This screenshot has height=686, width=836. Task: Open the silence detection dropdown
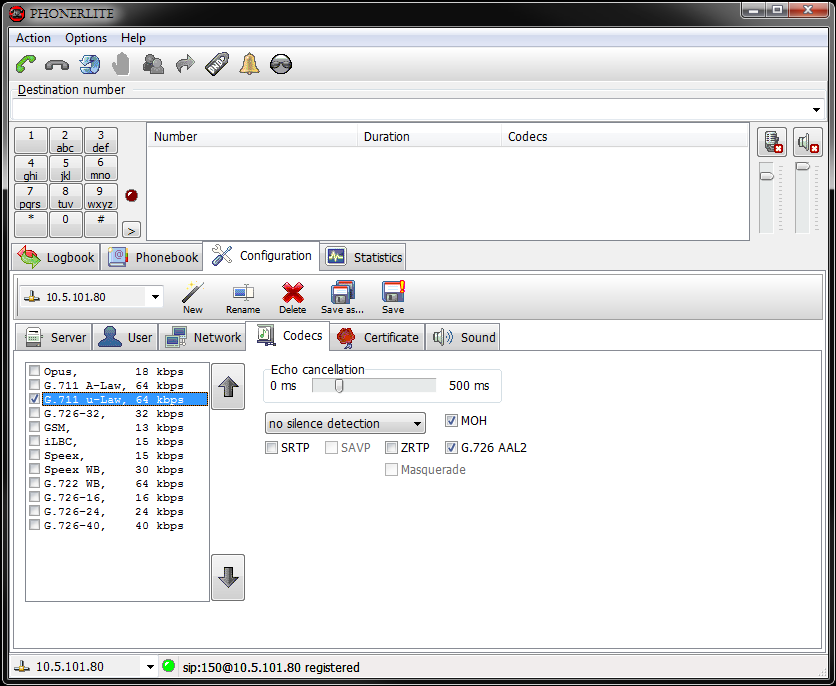point(345,423)
